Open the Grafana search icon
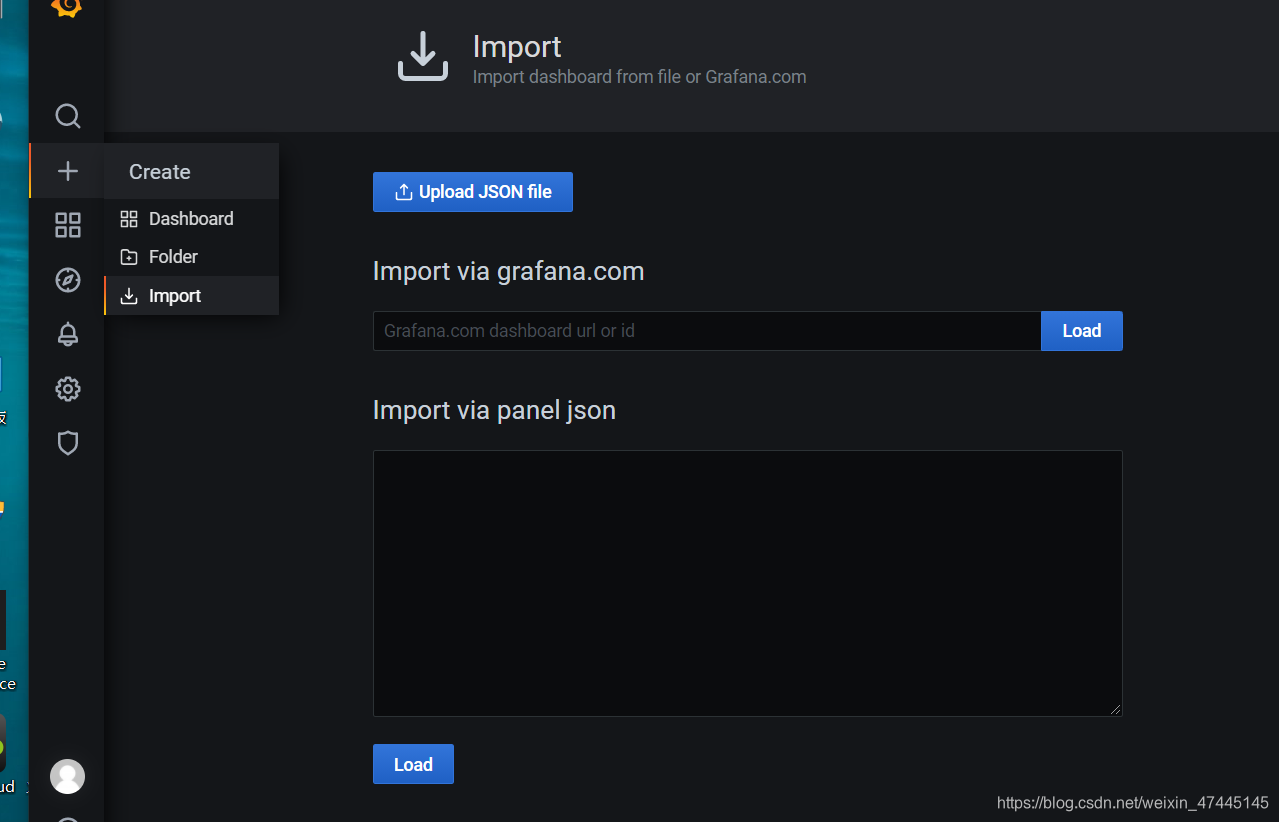 (67, 116)
